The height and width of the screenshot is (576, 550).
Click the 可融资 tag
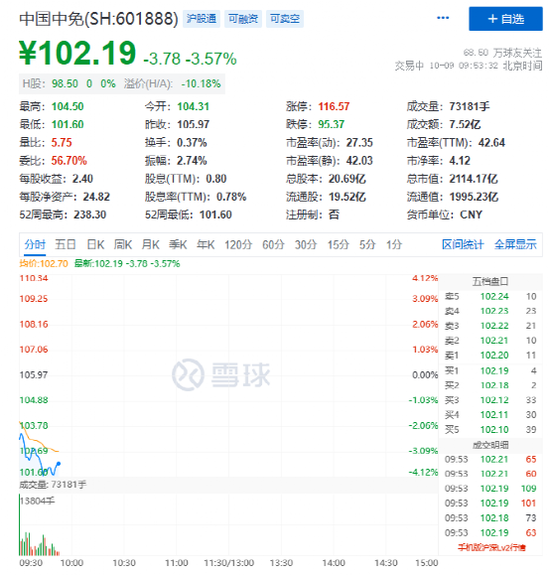click(243, 19)
